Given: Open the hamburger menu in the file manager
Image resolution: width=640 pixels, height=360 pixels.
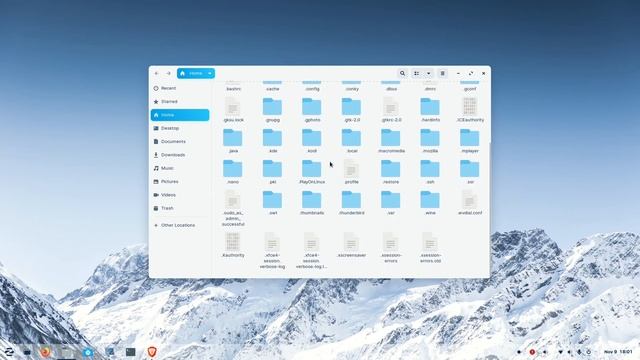Looking at the screenshot, I should (x=442, y=73).
